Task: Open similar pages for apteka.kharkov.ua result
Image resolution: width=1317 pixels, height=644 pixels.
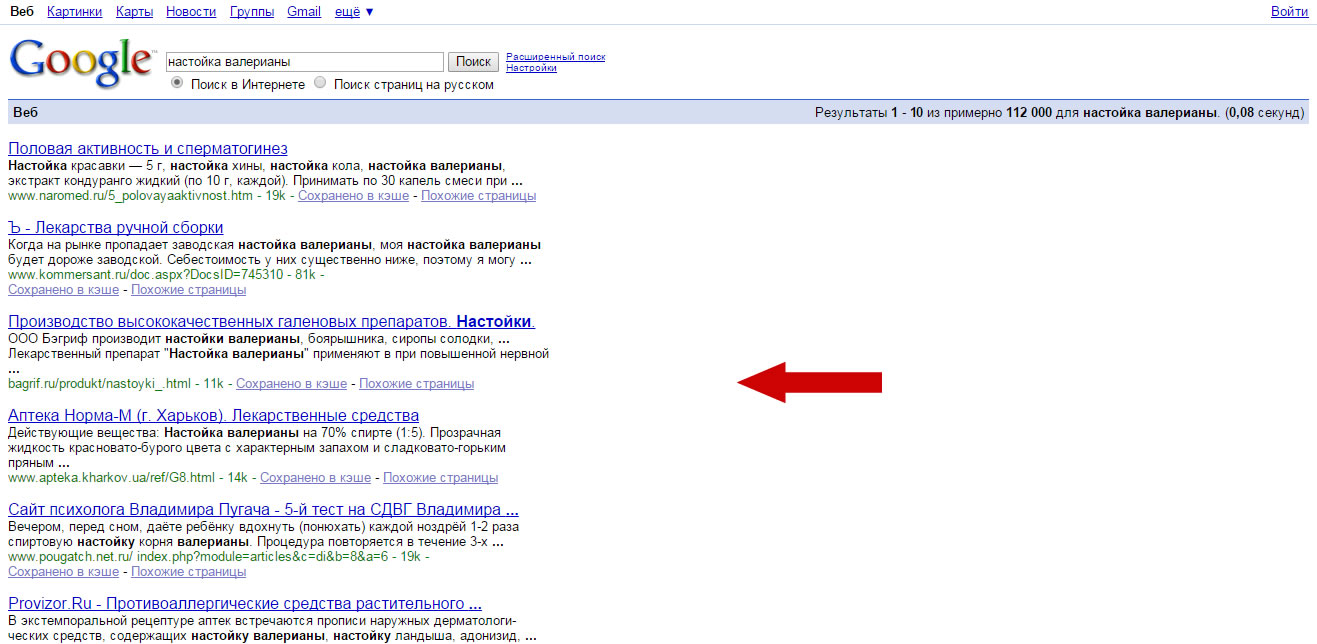Action: coord(441,478)
